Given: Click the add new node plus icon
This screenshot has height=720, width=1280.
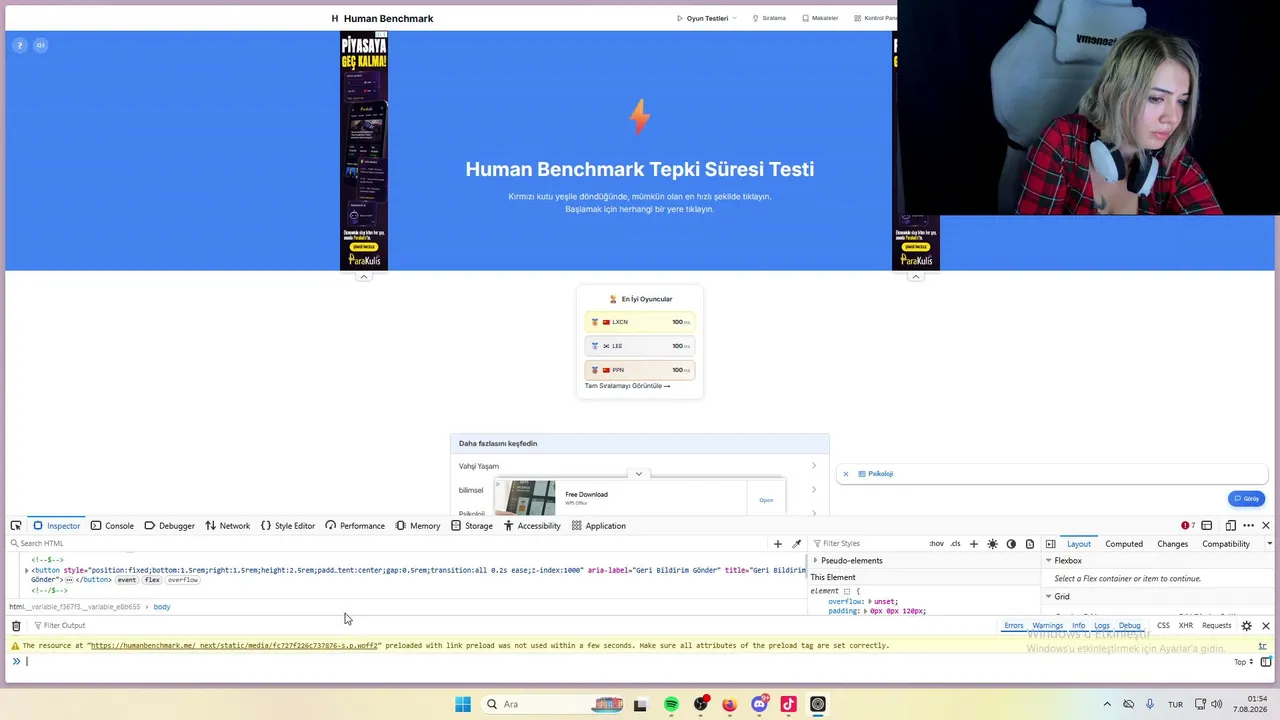Looking at the screenshot, I should pos(778,544).
